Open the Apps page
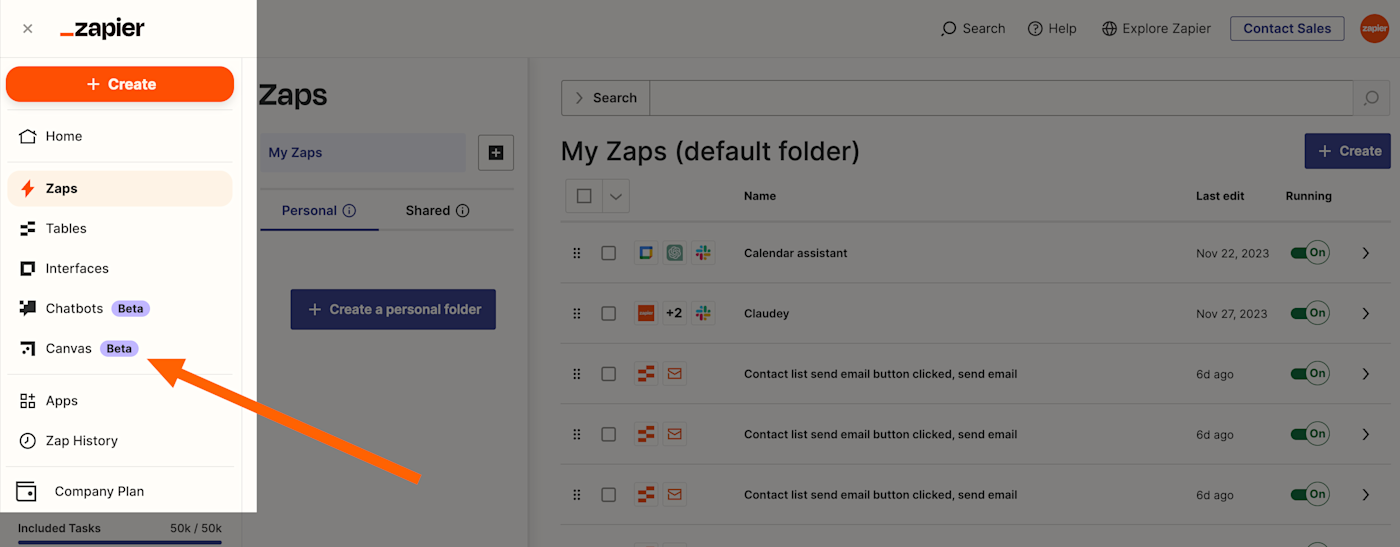1400x547 pixels. 61,400
